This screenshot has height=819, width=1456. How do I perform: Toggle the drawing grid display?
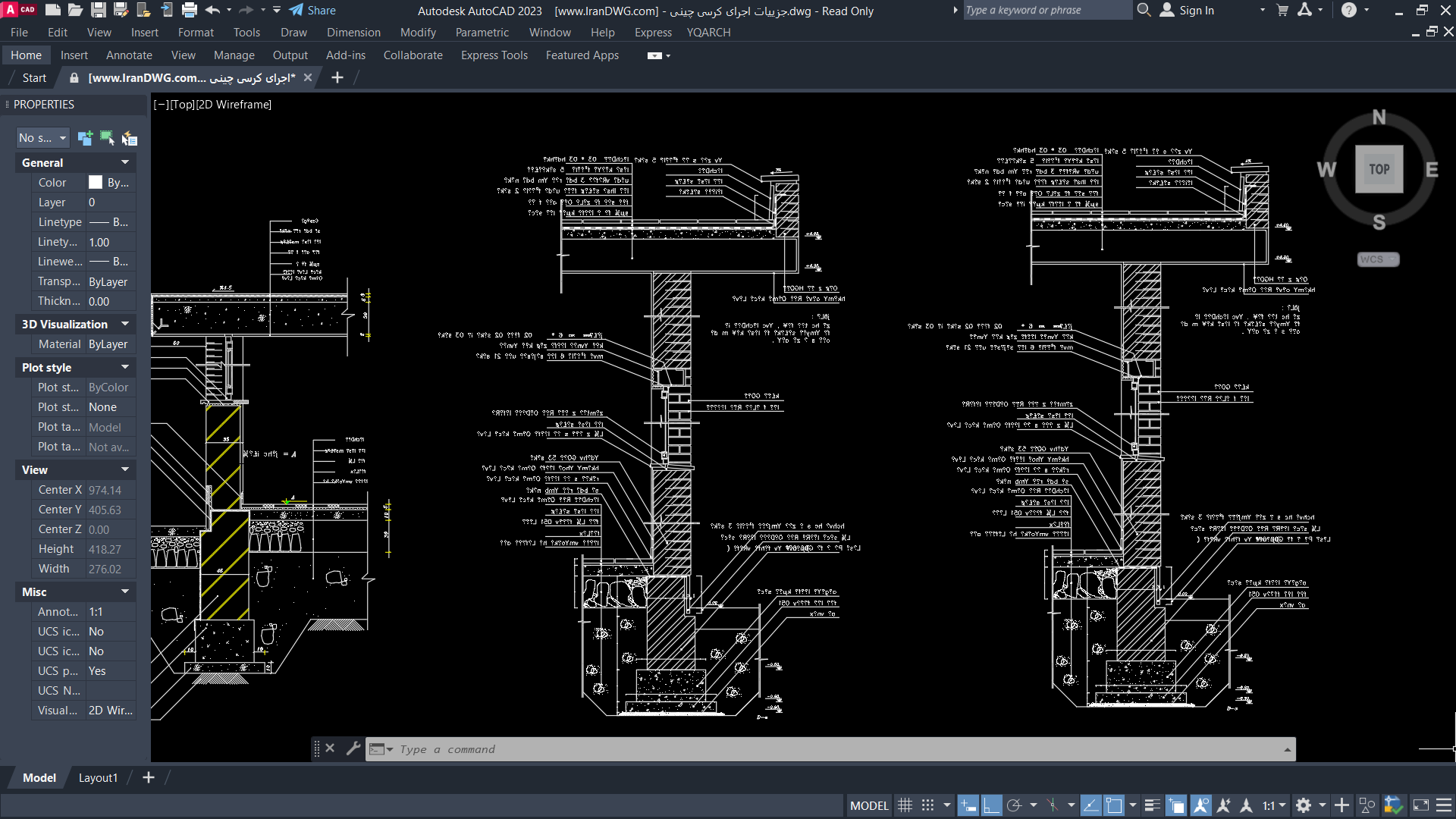[x=905, y=805]
